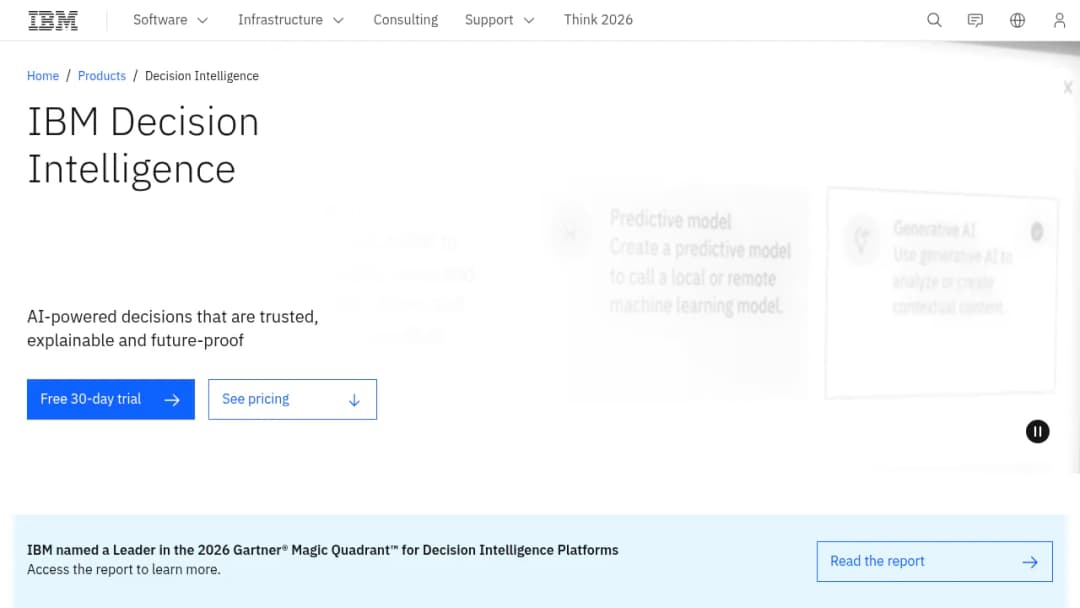Screen dimensions: 1080x608
Task: Click the Generative AI card in hero
Action: coord(942,293)
